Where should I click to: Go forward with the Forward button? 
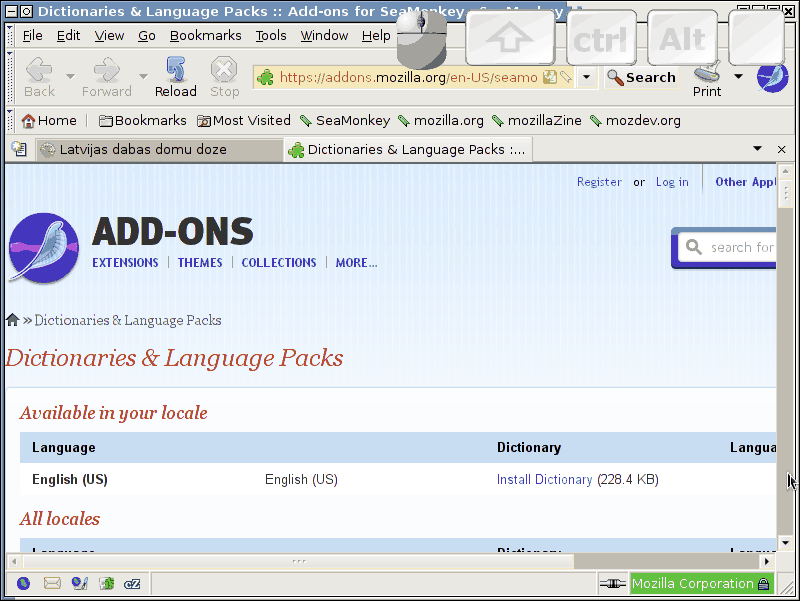pos(107,77)
